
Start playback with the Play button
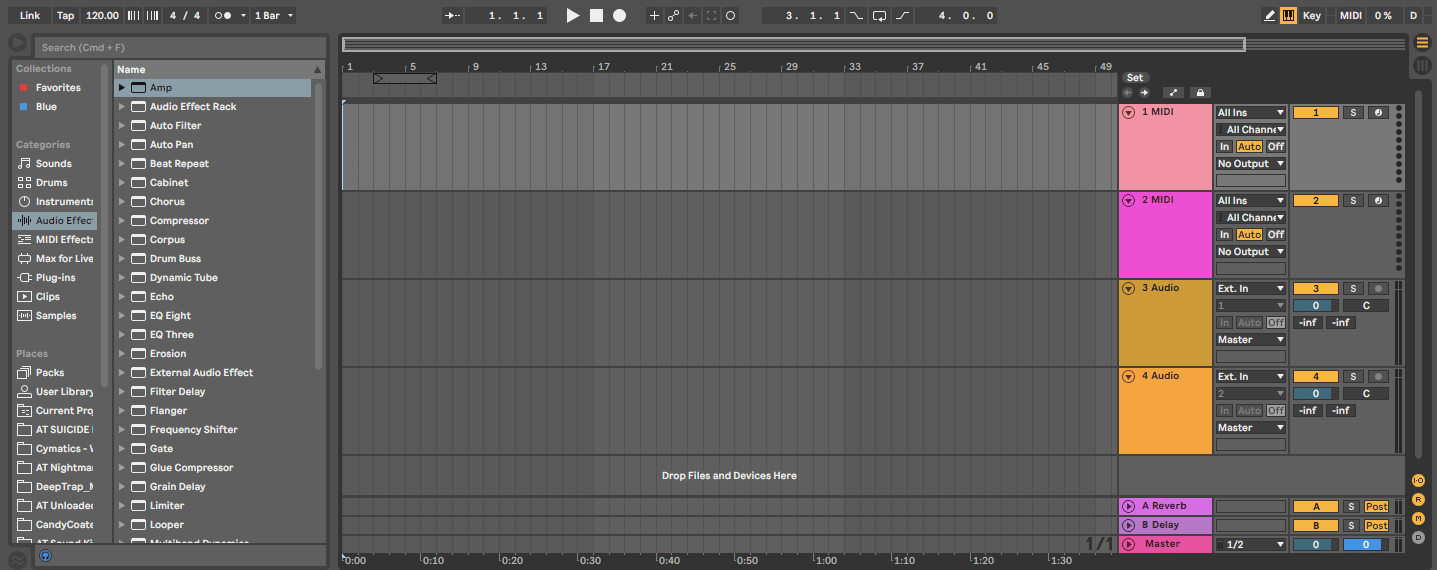click(573, 15)
